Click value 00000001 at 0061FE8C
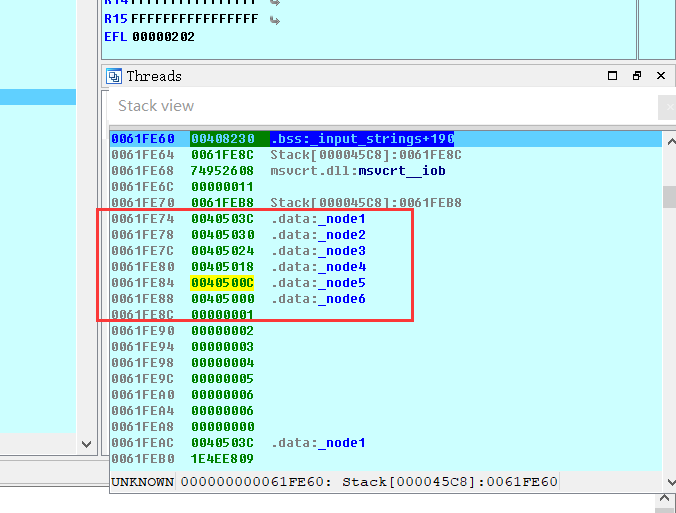This screenshot has width=676, height=513. [222, 315]
